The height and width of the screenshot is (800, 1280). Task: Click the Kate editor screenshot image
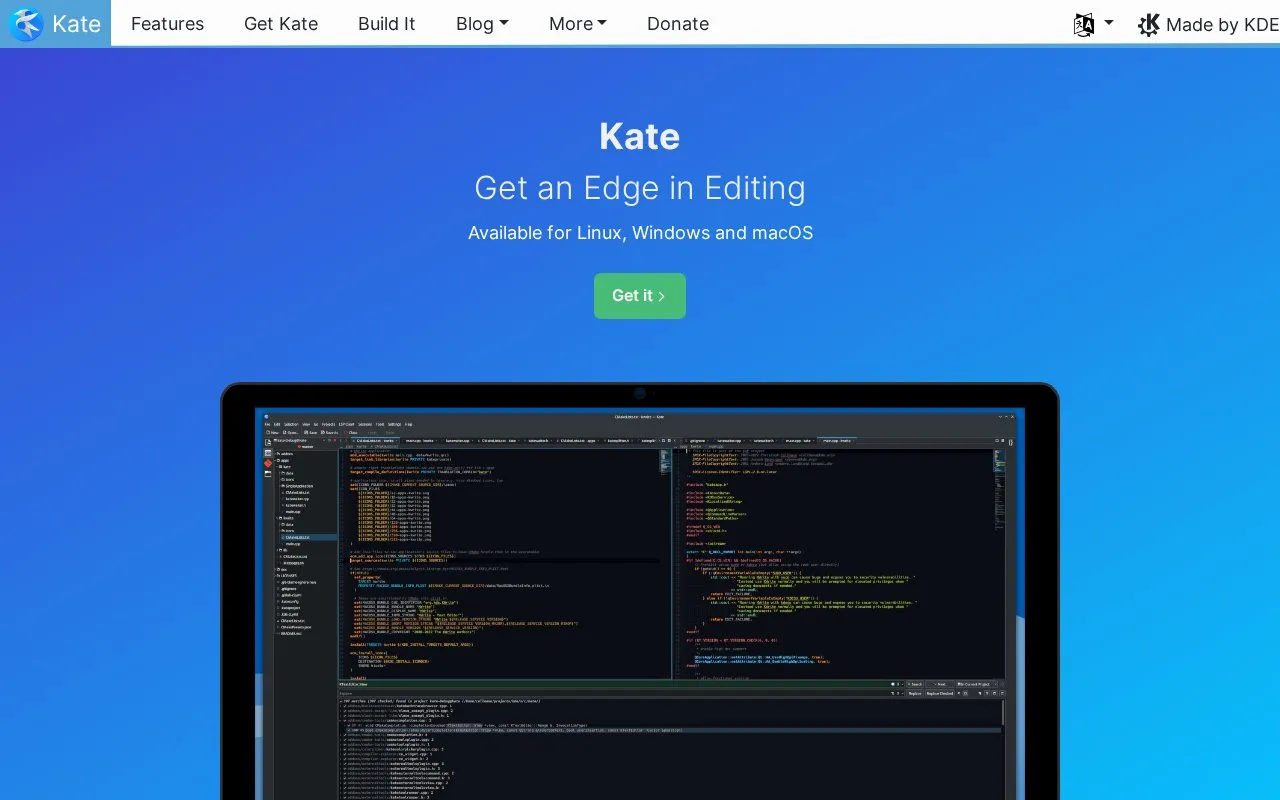click(640, 603)
